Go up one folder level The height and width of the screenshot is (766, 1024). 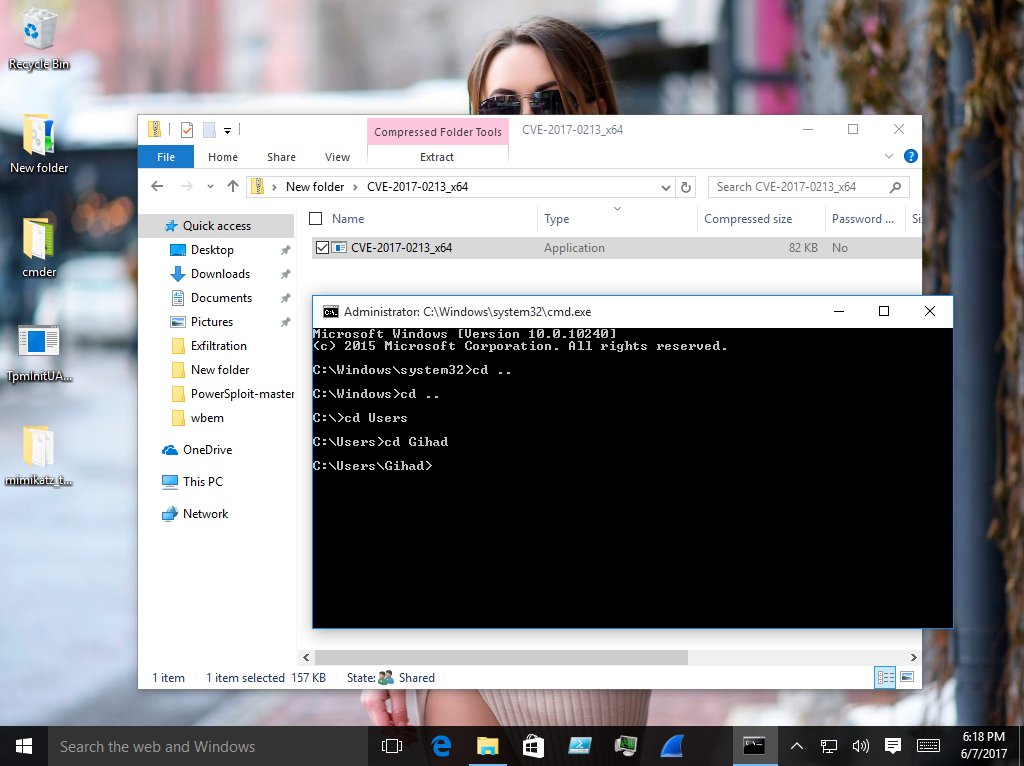232,187
